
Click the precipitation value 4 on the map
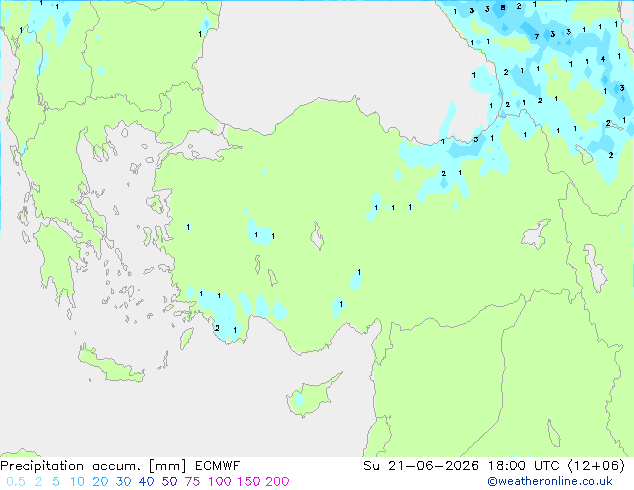(603, 59)
